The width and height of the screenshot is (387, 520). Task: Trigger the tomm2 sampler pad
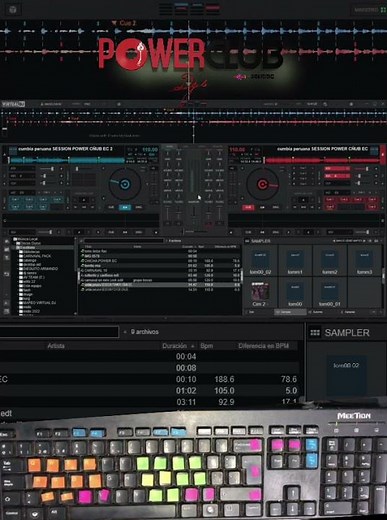330,262
